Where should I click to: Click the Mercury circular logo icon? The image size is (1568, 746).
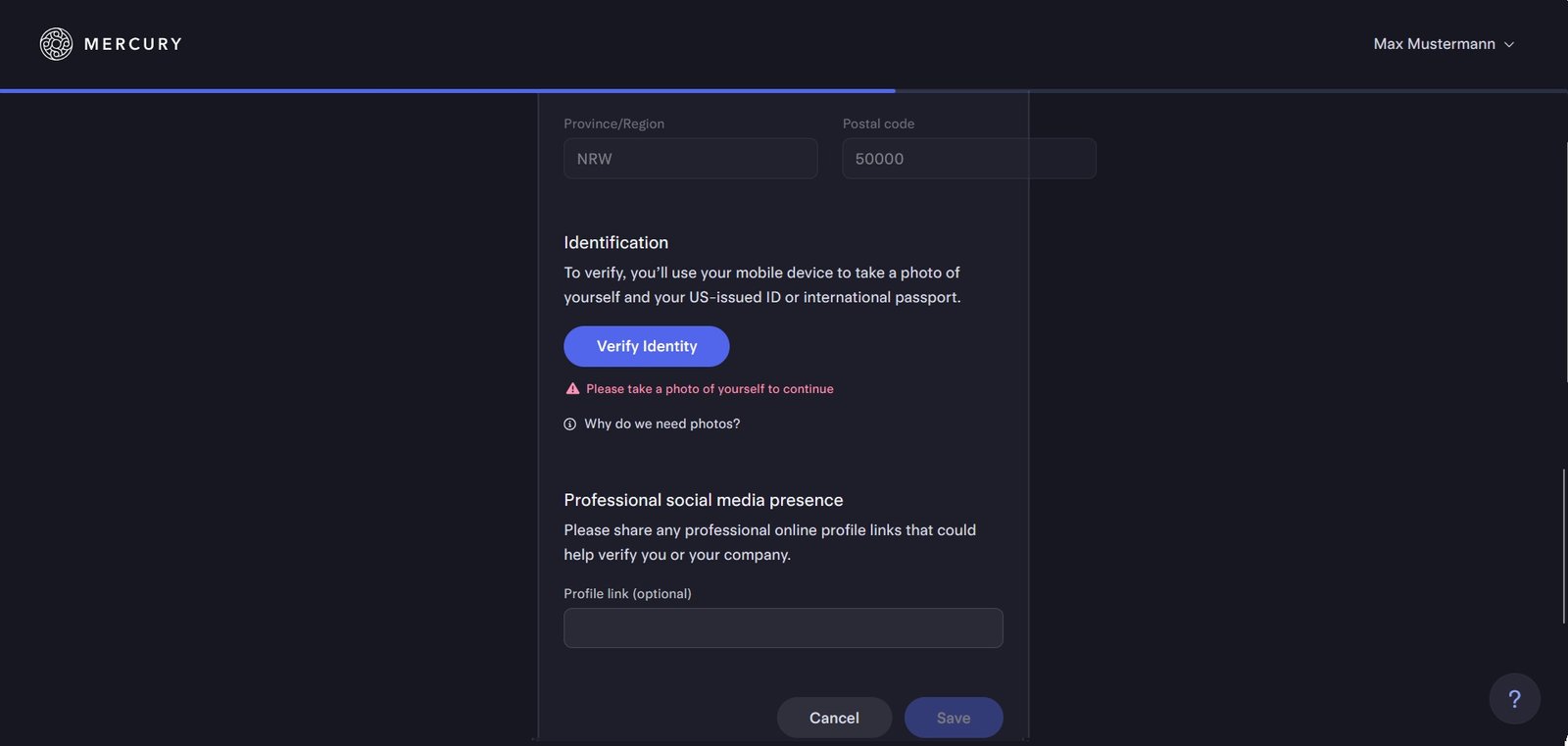pyautogui.click(x=56, y=44)
